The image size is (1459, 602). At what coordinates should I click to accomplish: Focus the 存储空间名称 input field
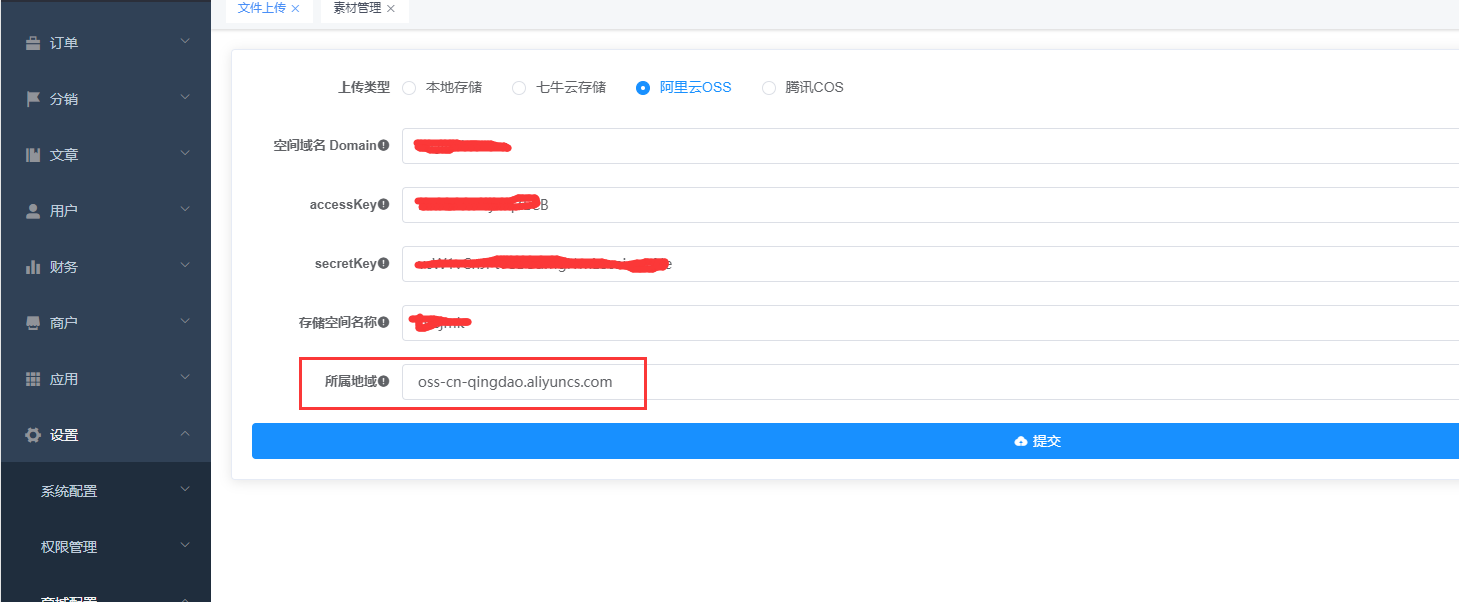pyautogui.click(x=930, y=323)
